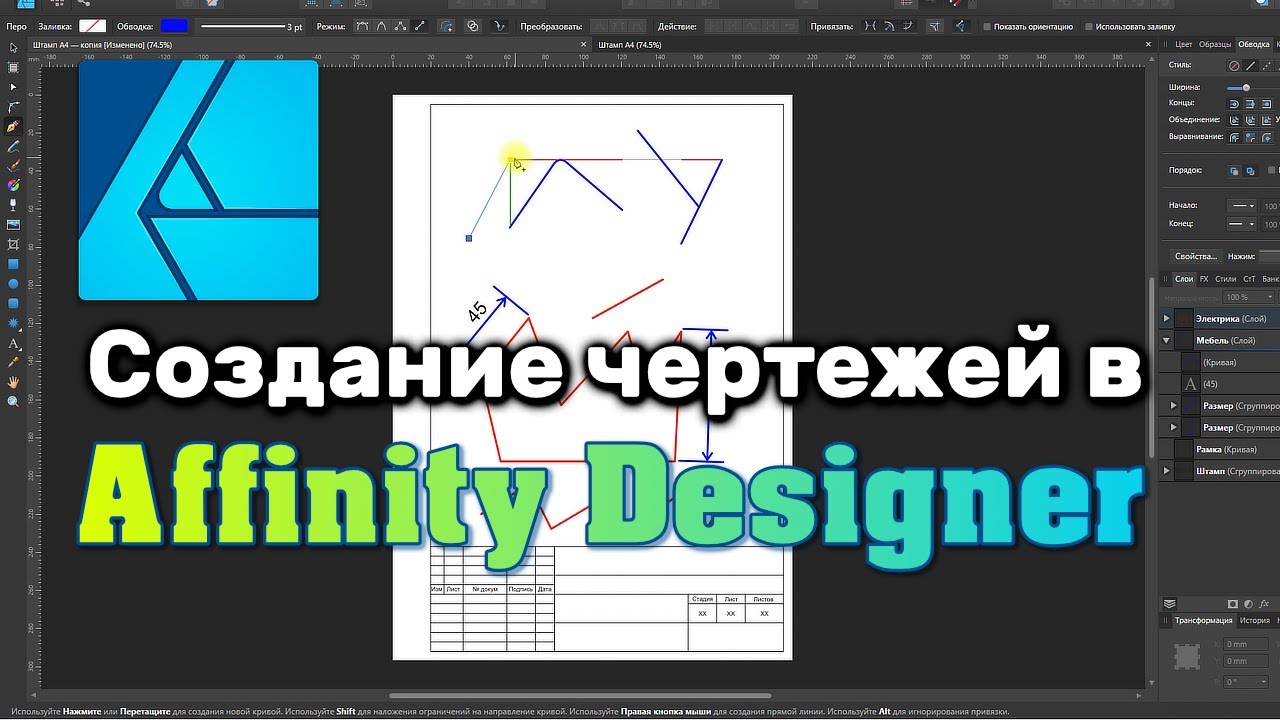
Task: Expand the first Размер group
Action: pyautogui.click(x=1174, y=406)
